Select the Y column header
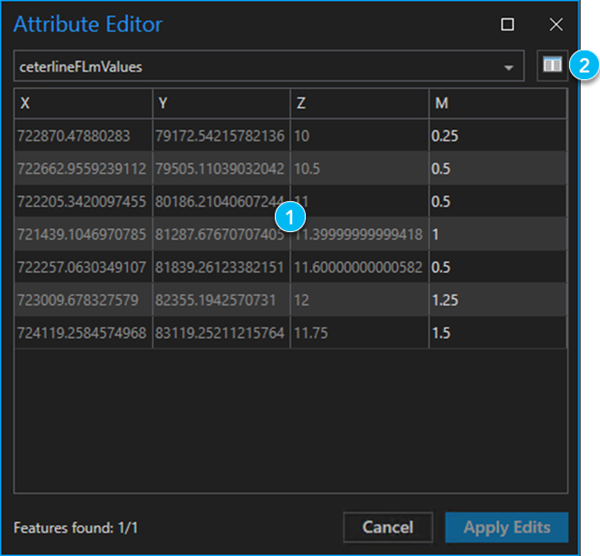Screen dimensions: 600x556 tap(221, 104)
